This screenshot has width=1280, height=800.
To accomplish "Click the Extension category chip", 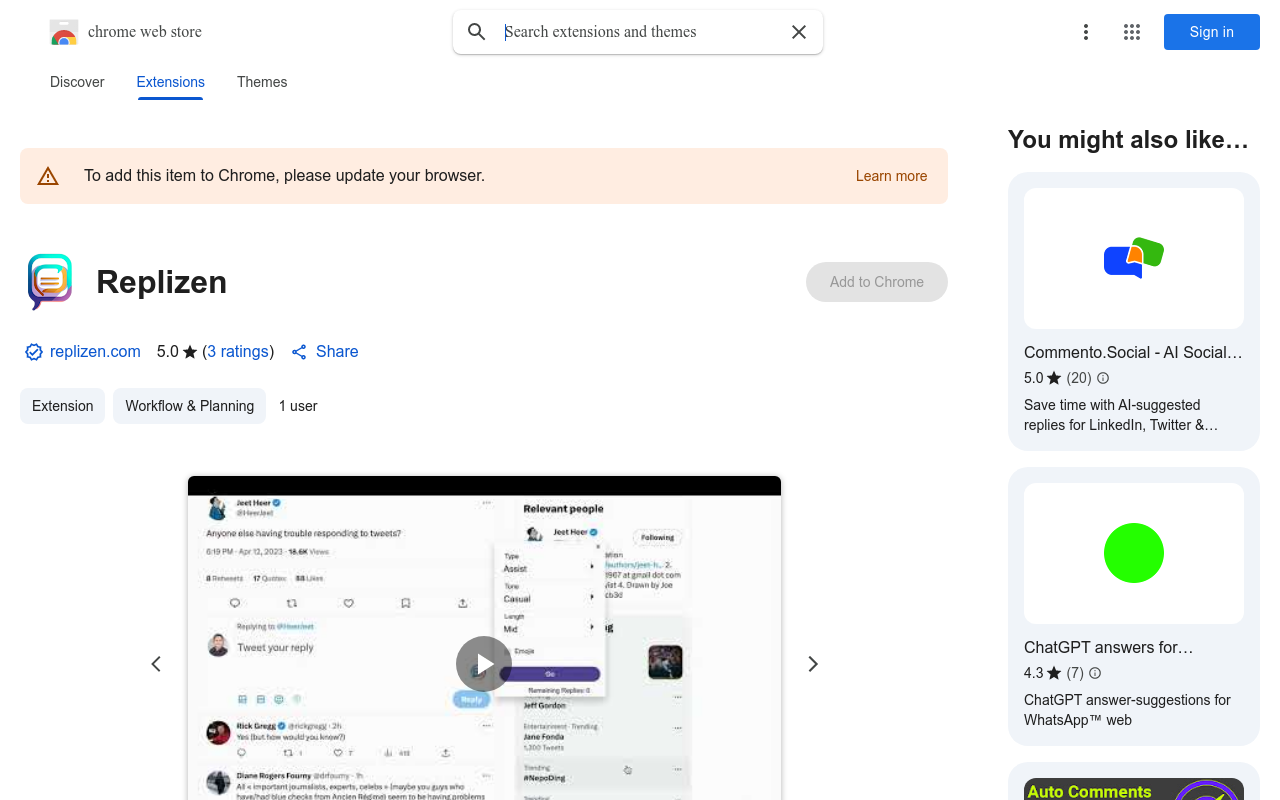I will [62, 406].
